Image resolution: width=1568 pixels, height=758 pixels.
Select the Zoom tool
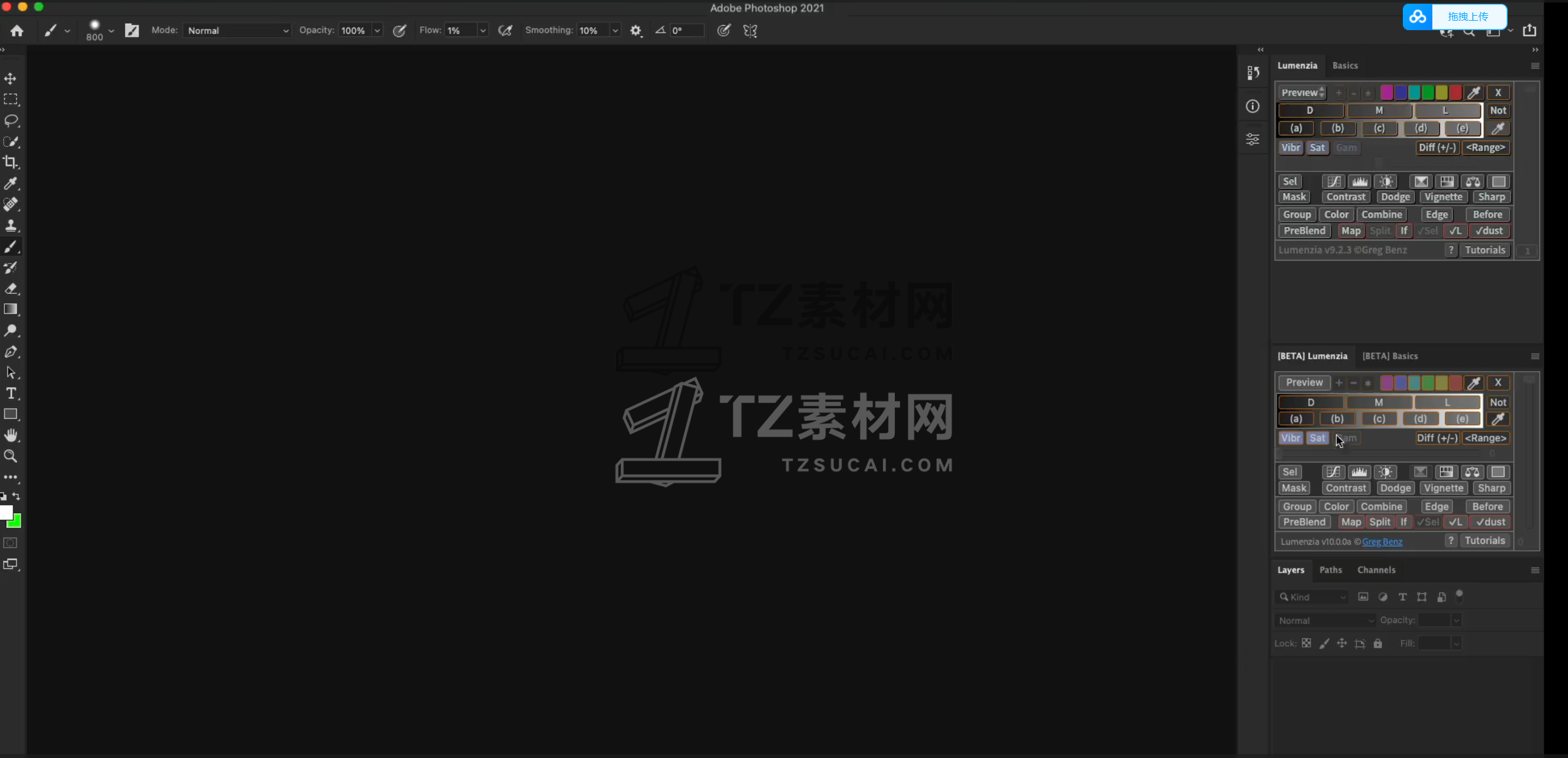pyautogui.click(x=11, y=457)
